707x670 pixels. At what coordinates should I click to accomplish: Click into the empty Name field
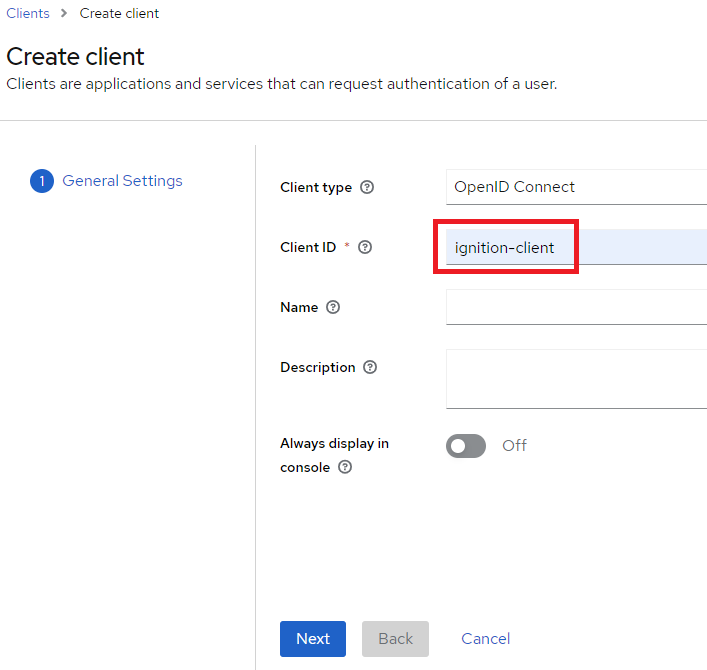tap(576, 307)
